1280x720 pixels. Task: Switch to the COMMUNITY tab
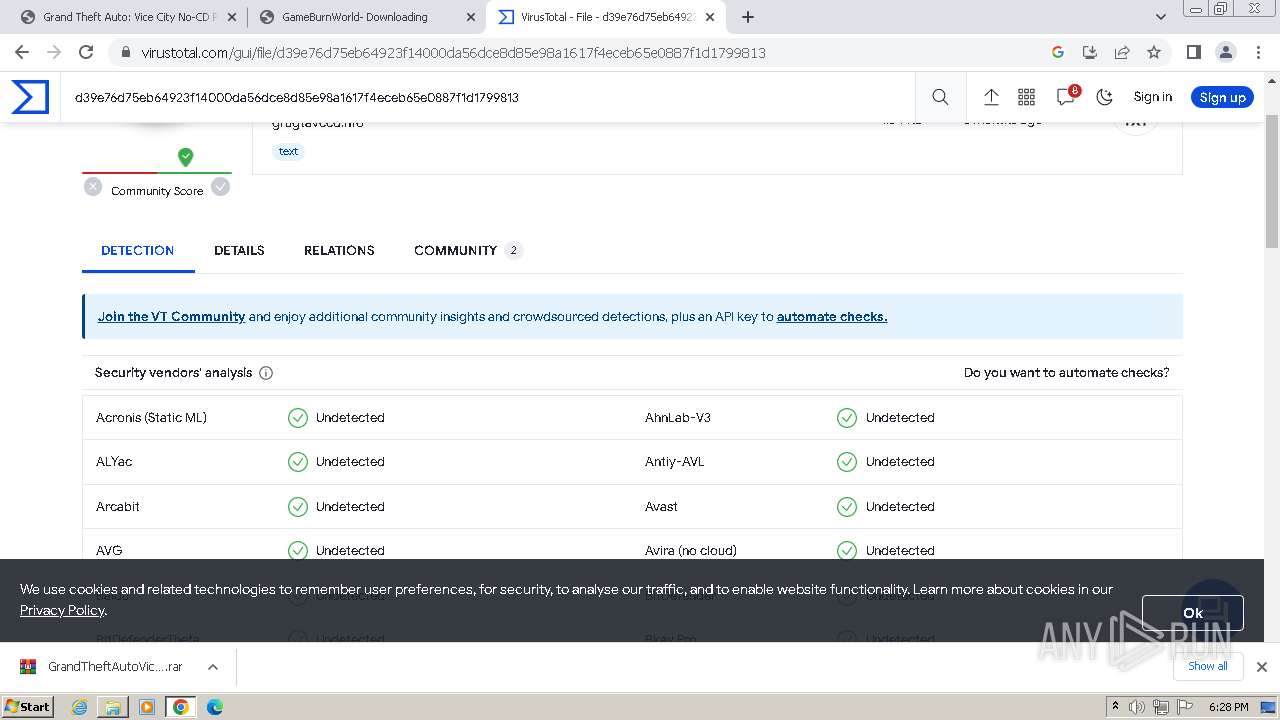tap(467, 250)
